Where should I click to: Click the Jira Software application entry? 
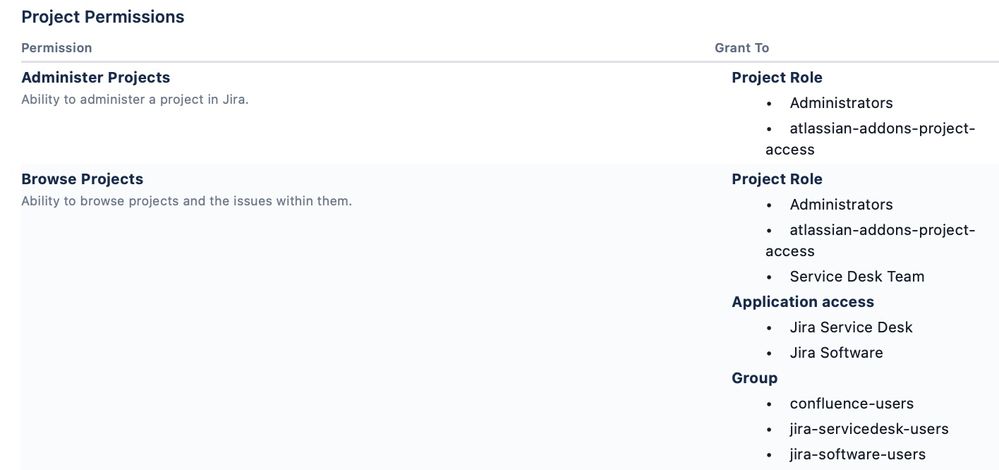pyautogui.click(x=837, y=353)
